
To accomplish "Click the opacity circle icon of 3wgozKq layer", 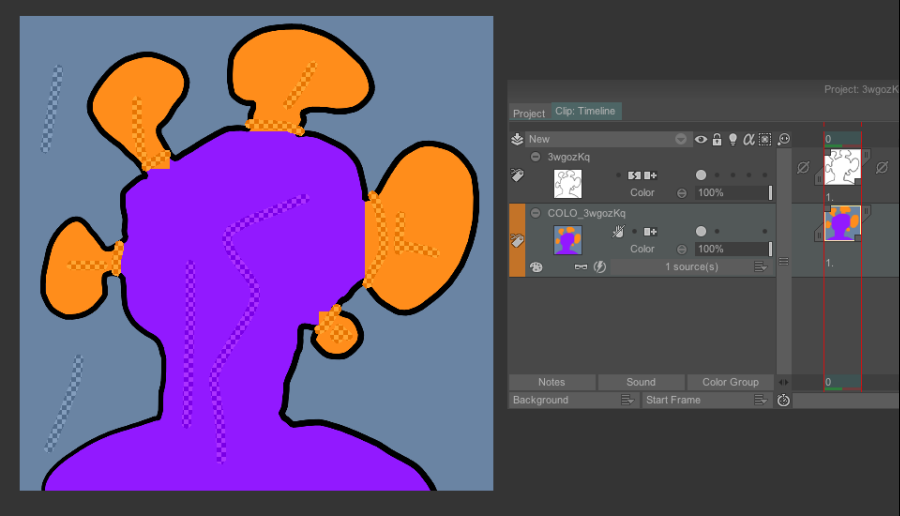I will coord(681,193).
